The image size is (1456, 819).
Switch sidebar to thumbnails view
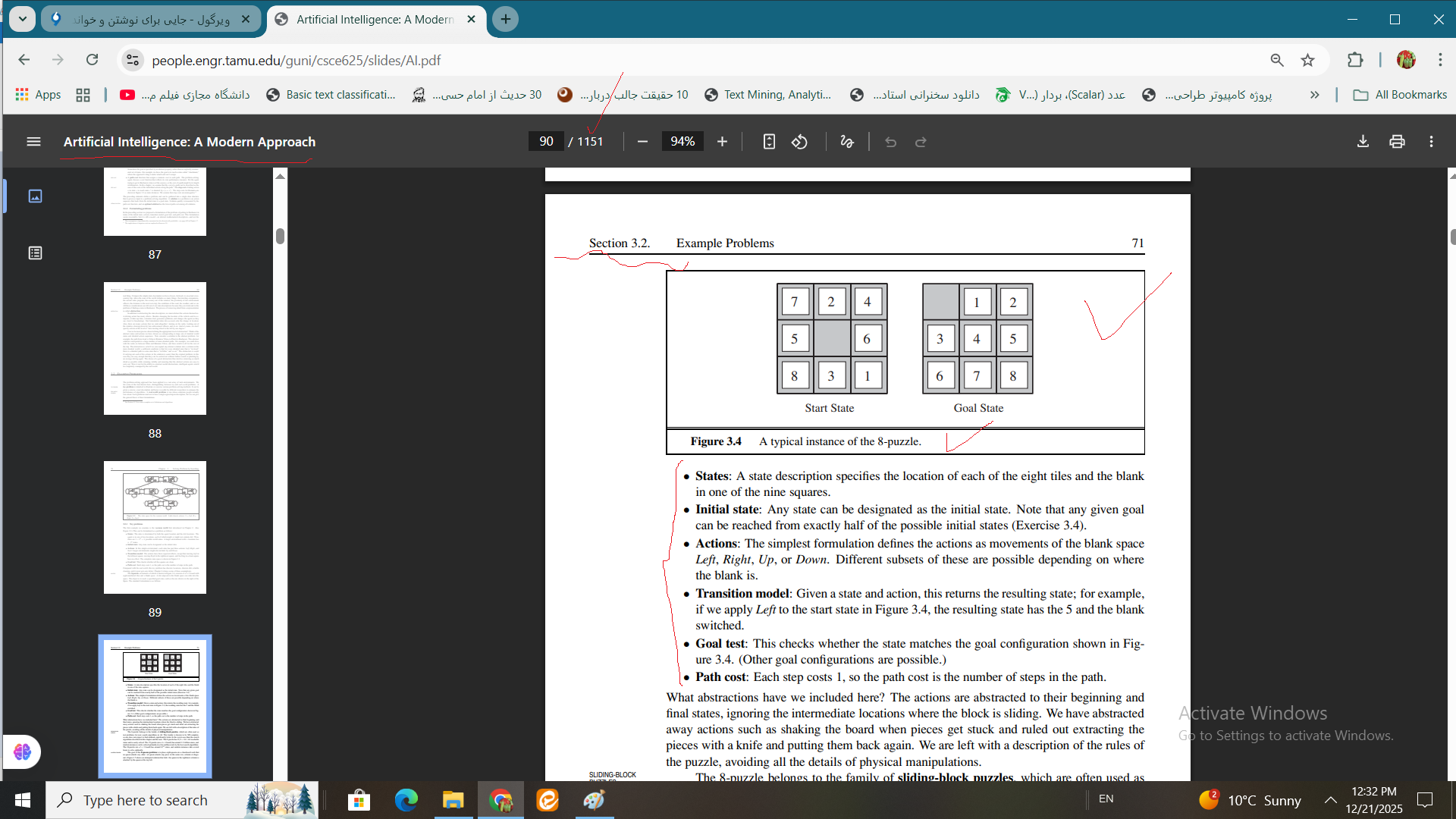click(x=35, y=196)
